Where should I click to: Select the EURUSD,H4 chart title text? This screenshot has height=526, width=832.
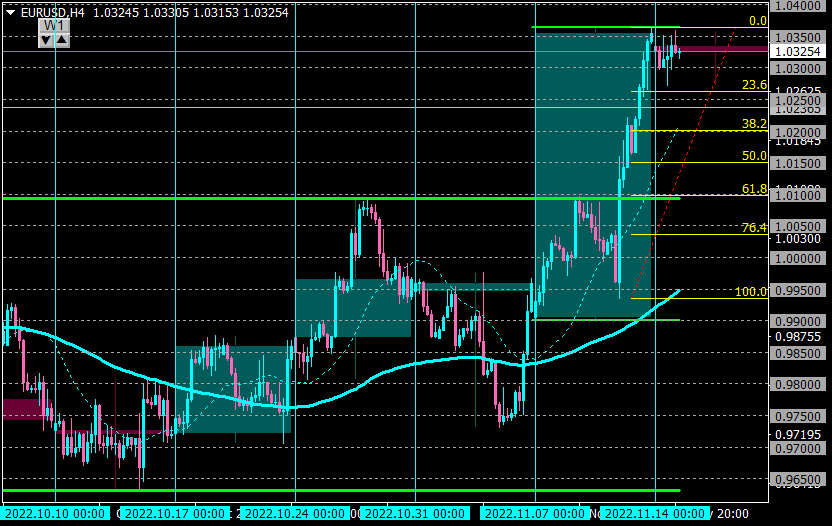[53, 12]
